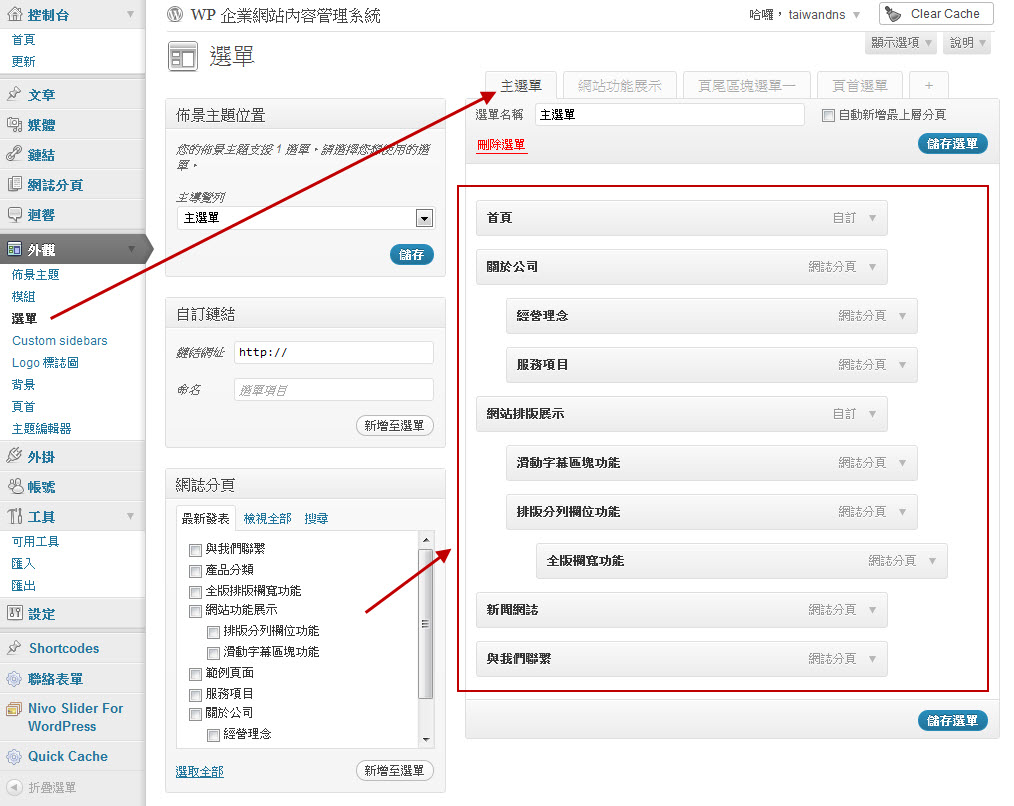Expand the 全版欄寬功能 menu item arrow
Viewport: 1014px width, 806px height.
933,561
